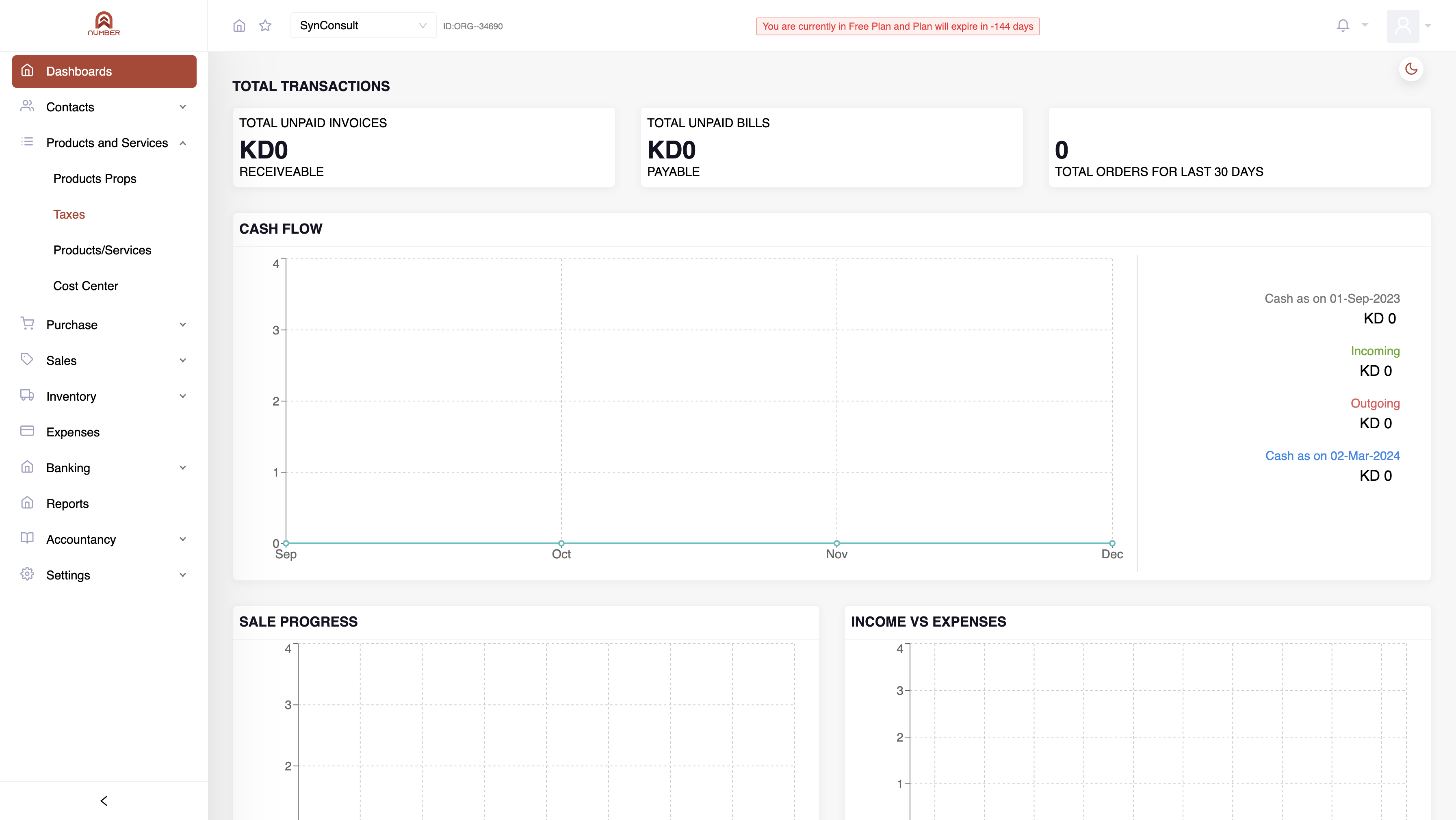The width and height of the screenshot is (1456, 820).
Task: Open the notifications bell
Action: [x=1343, y=26]
